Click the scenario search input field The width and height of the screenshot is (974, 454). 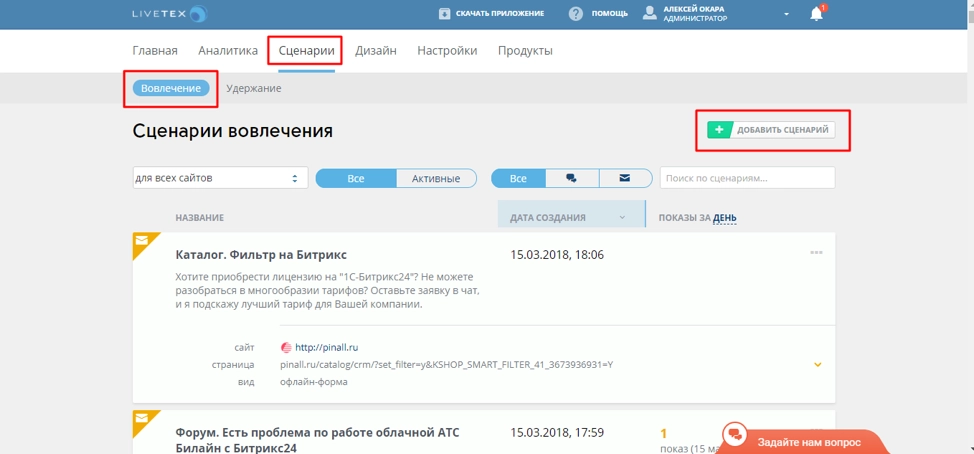coord(747,178)
